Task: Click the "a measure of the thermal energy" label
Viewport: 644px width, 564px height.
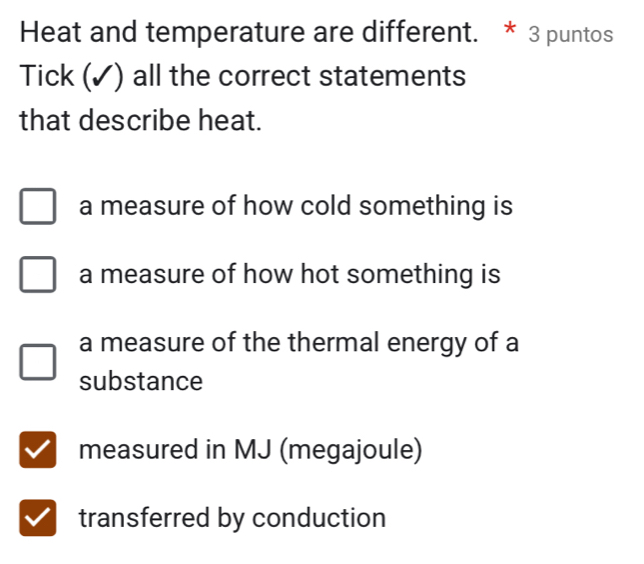Action: pyautogui.click(x=298, y=343)
